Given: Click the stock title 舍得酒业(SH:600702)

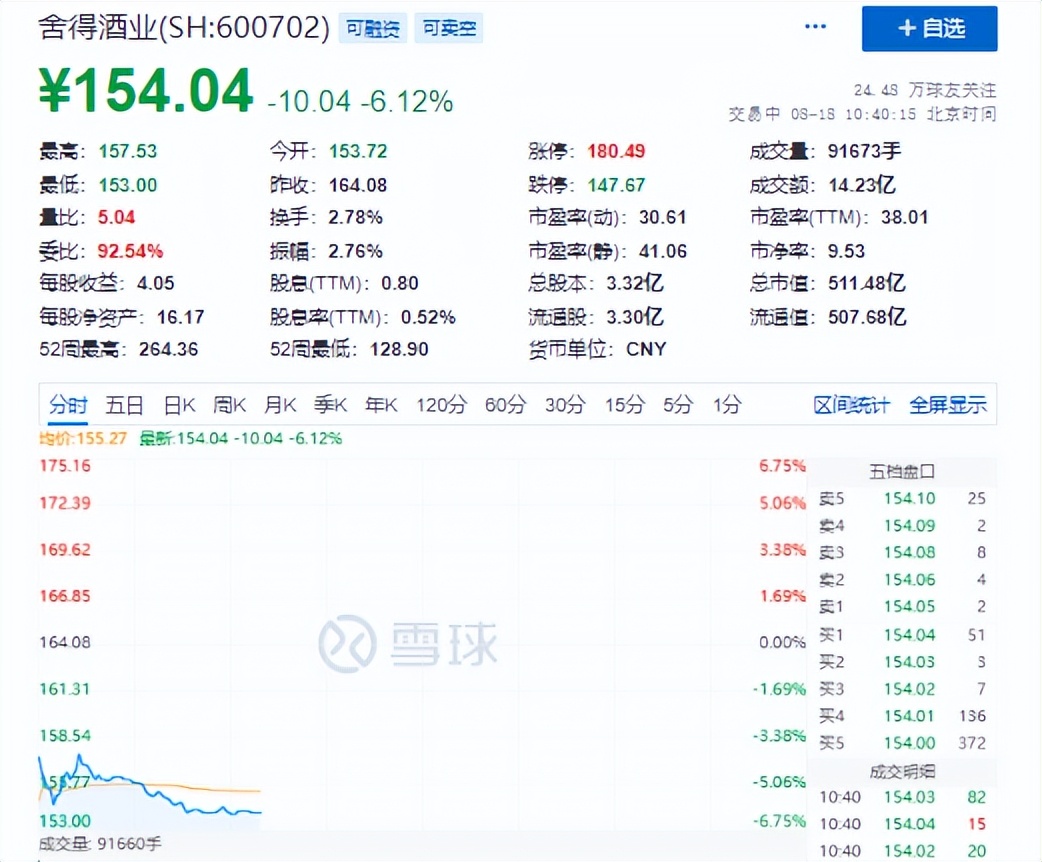Looking at the screenshot, I should (x=183, y=28).
